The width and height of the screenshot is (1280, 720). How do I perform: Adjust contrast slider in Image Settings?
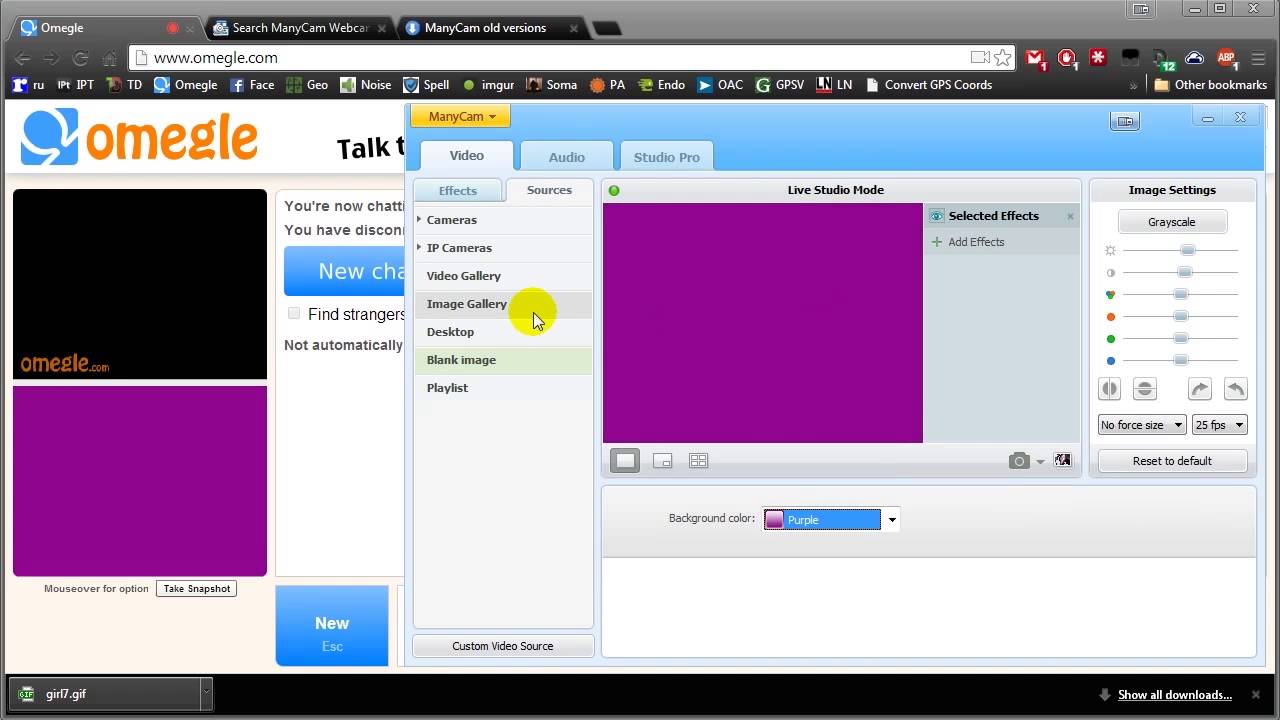(1184, 272)
